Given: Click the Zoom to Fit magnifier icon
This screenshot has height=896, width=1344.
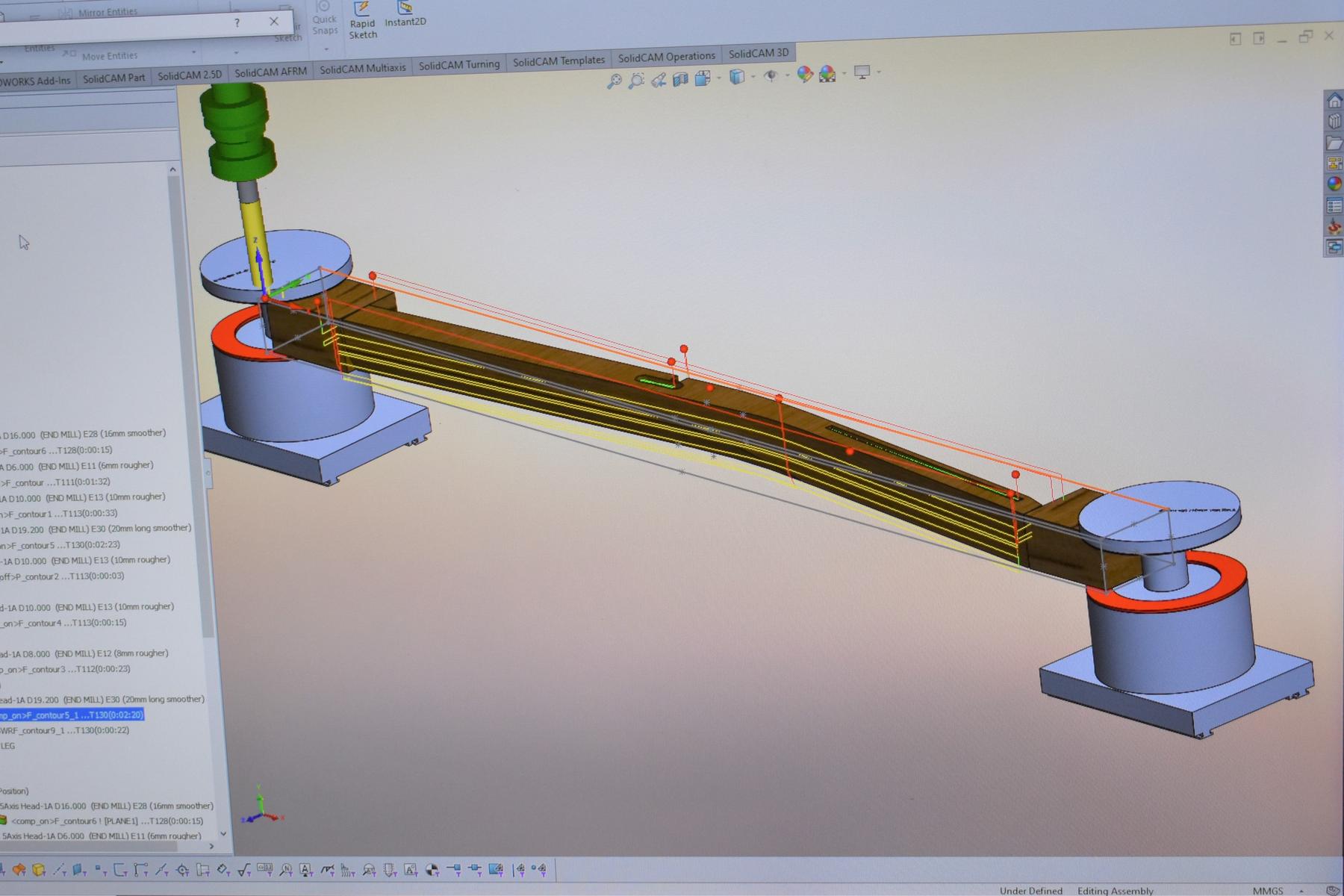Looking at the screenshot, I should coord(614,81).
